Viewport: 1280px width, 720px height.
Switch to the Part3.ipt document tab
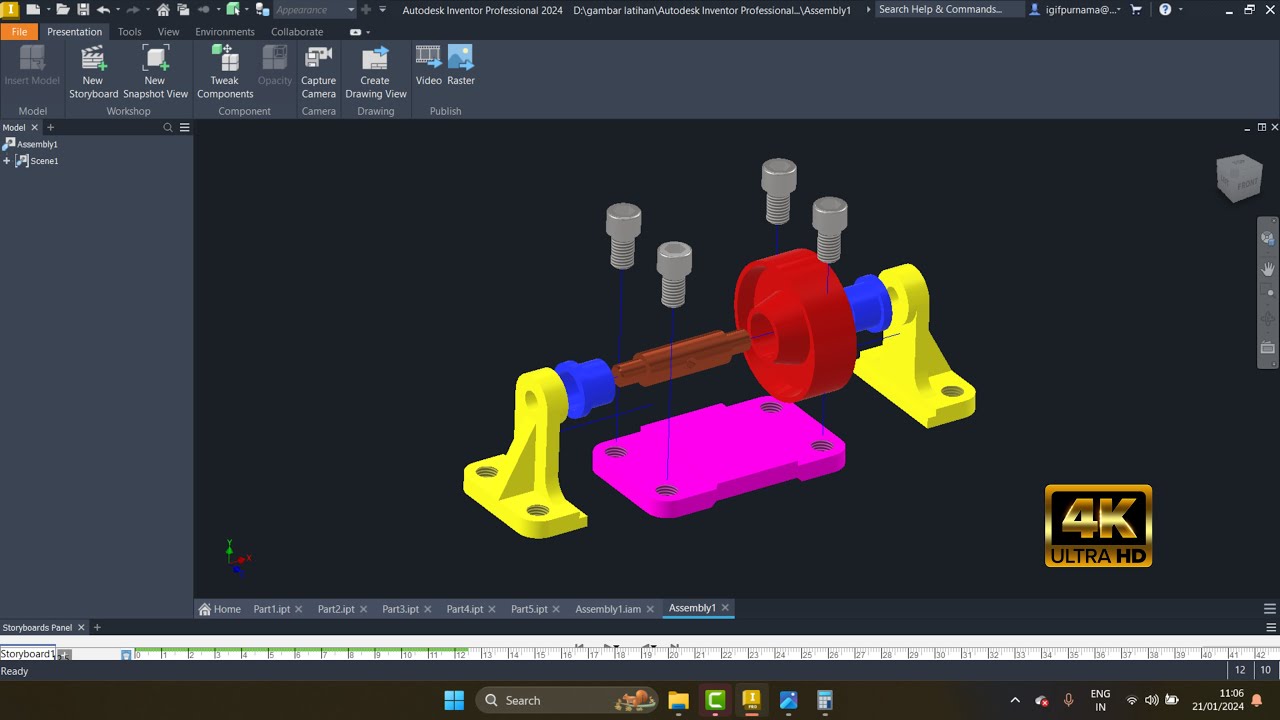point(400,609)
